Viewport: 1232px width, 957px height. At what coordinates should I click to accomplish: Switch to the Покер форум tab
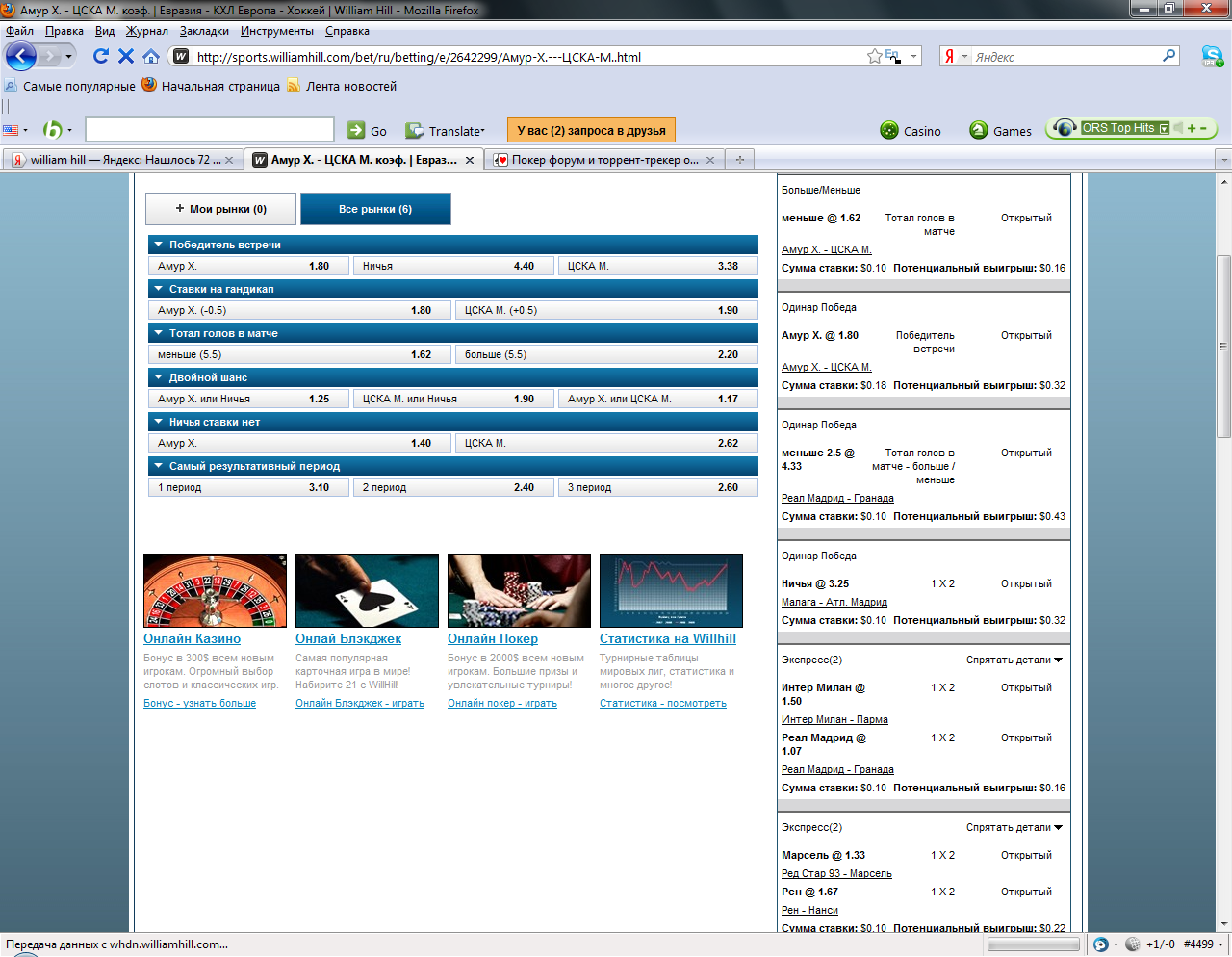click(604, 160)
